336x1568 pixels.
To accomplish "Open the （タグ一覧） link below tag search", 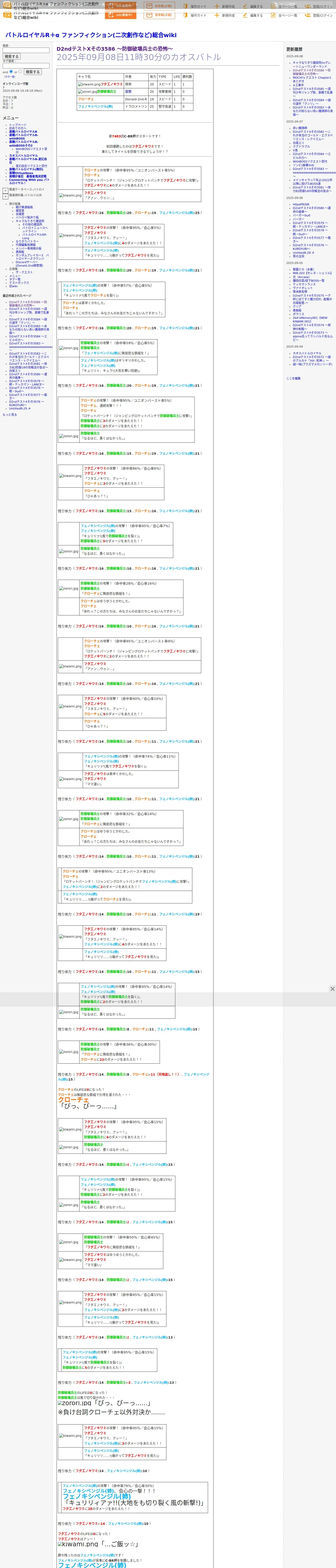I will point(10,77).
